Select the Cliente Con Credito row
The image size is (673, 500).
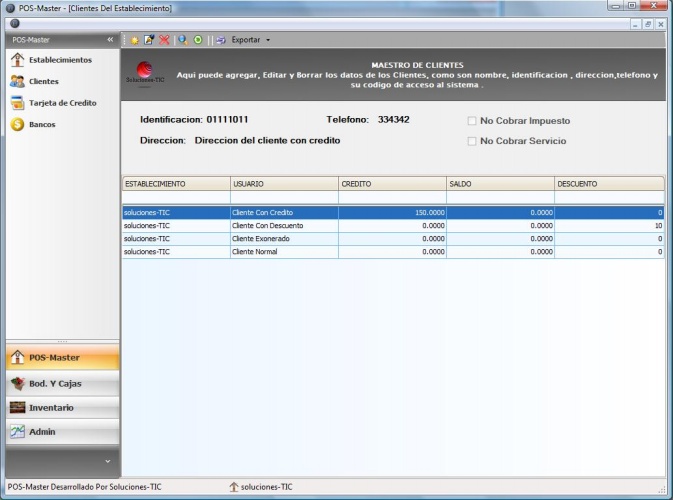pos(393,213)
